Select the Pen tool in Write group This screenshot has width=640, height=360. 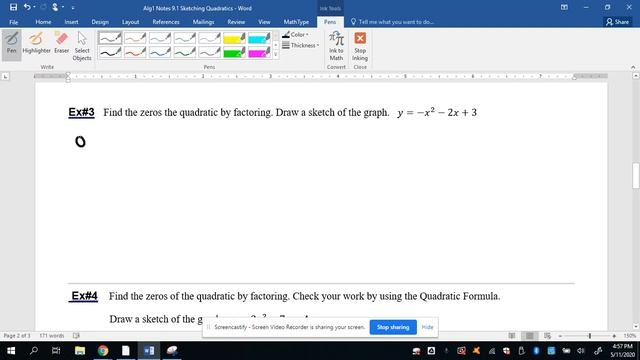tap(11, 44)
